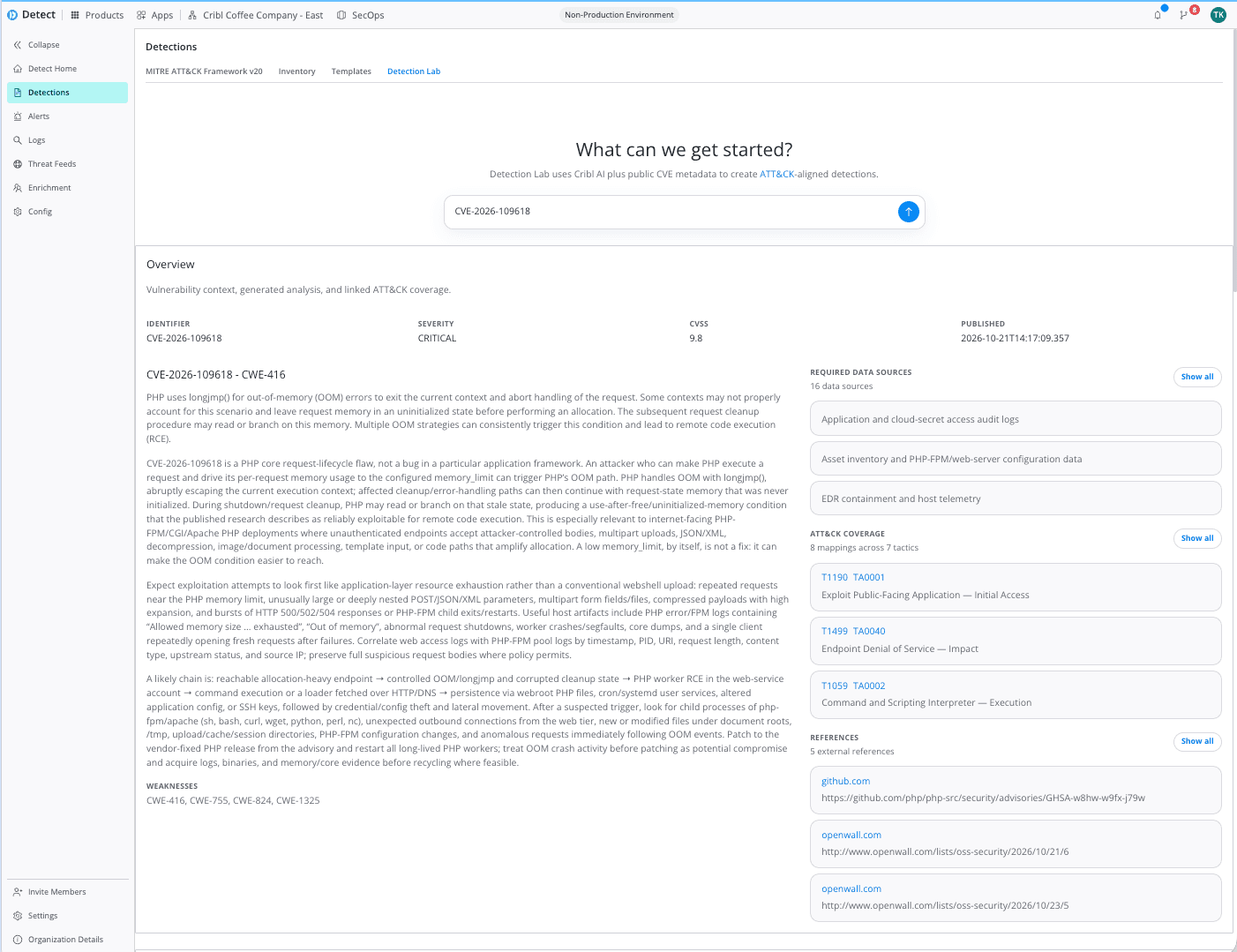Open Settings in the sidebar
The height and width of the screenshot is (952, 1237).
(67, 916)
